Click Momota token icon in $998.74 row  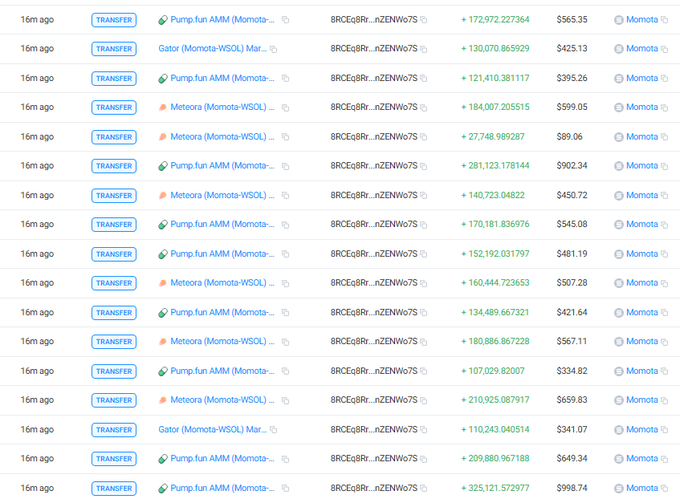click(619, 488)
